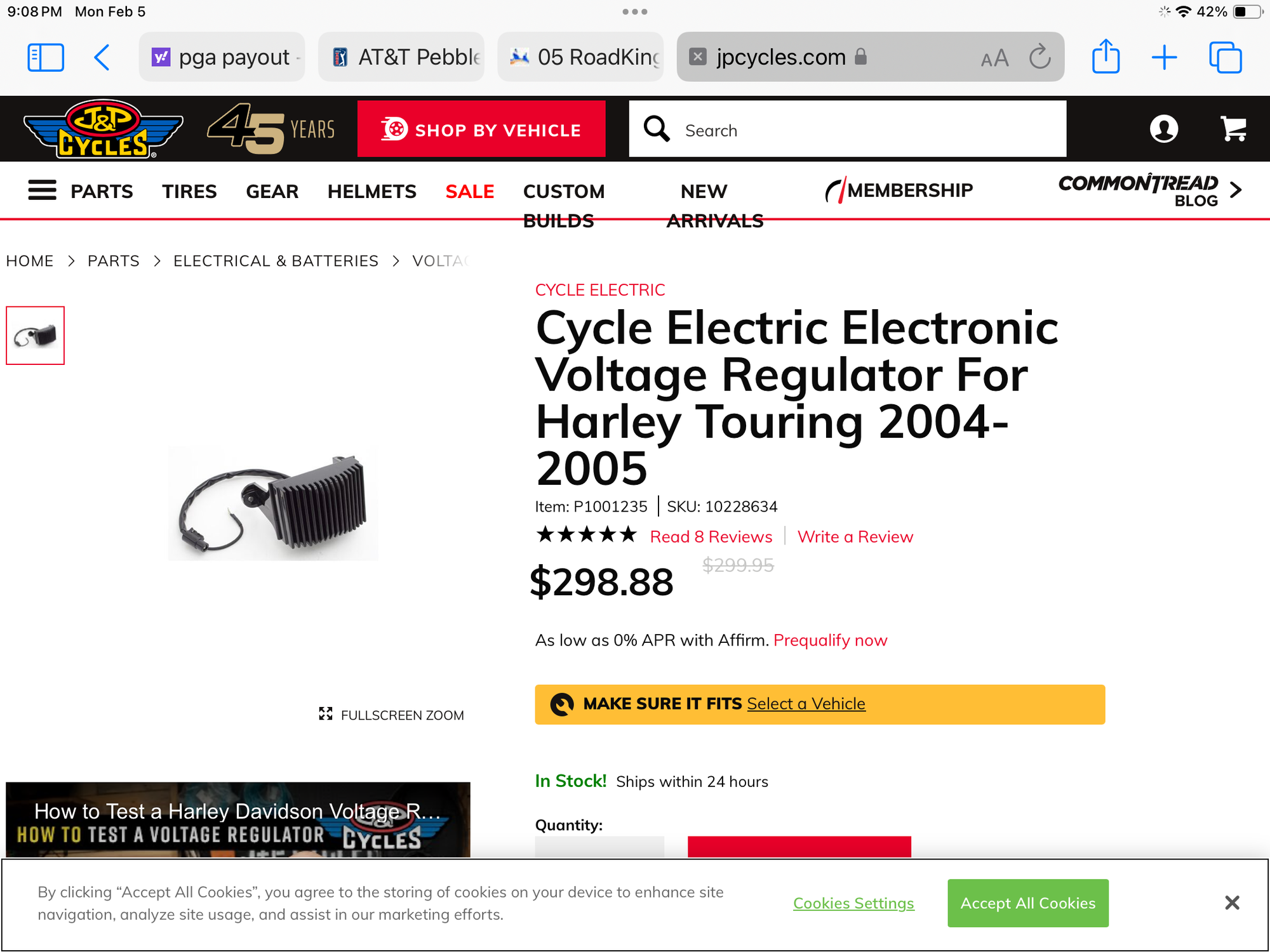Open the user account profile icon
1270x952 pixels.
(1163, 129)
